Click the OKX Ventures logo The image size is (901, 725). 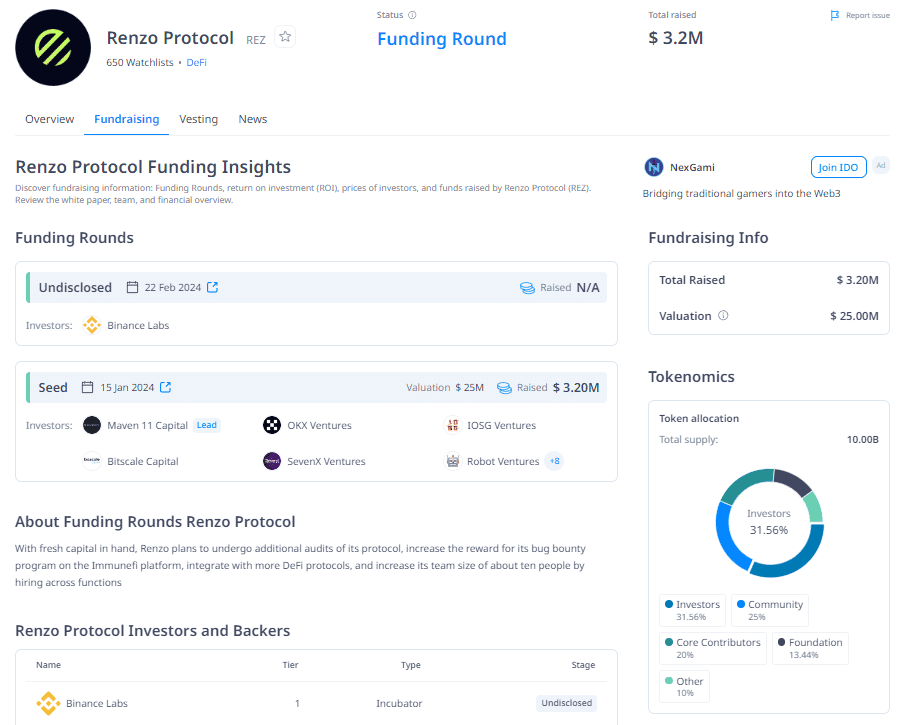(272, 425)
